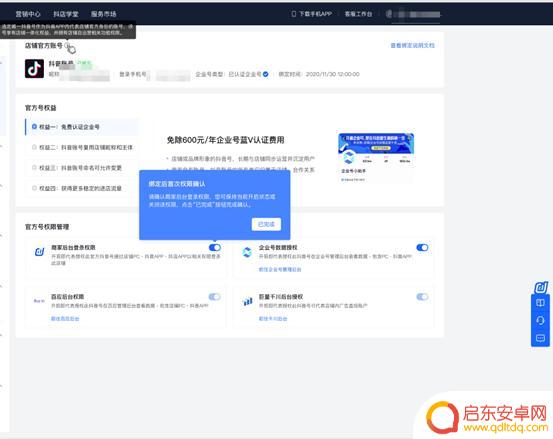Click the info icon beside 店铺官方账号

[x=68, y=45]
